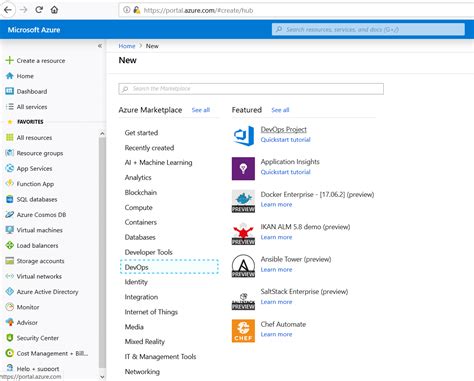474x381 pixels.
Task: Click the App Services icon
Action: 10,168
